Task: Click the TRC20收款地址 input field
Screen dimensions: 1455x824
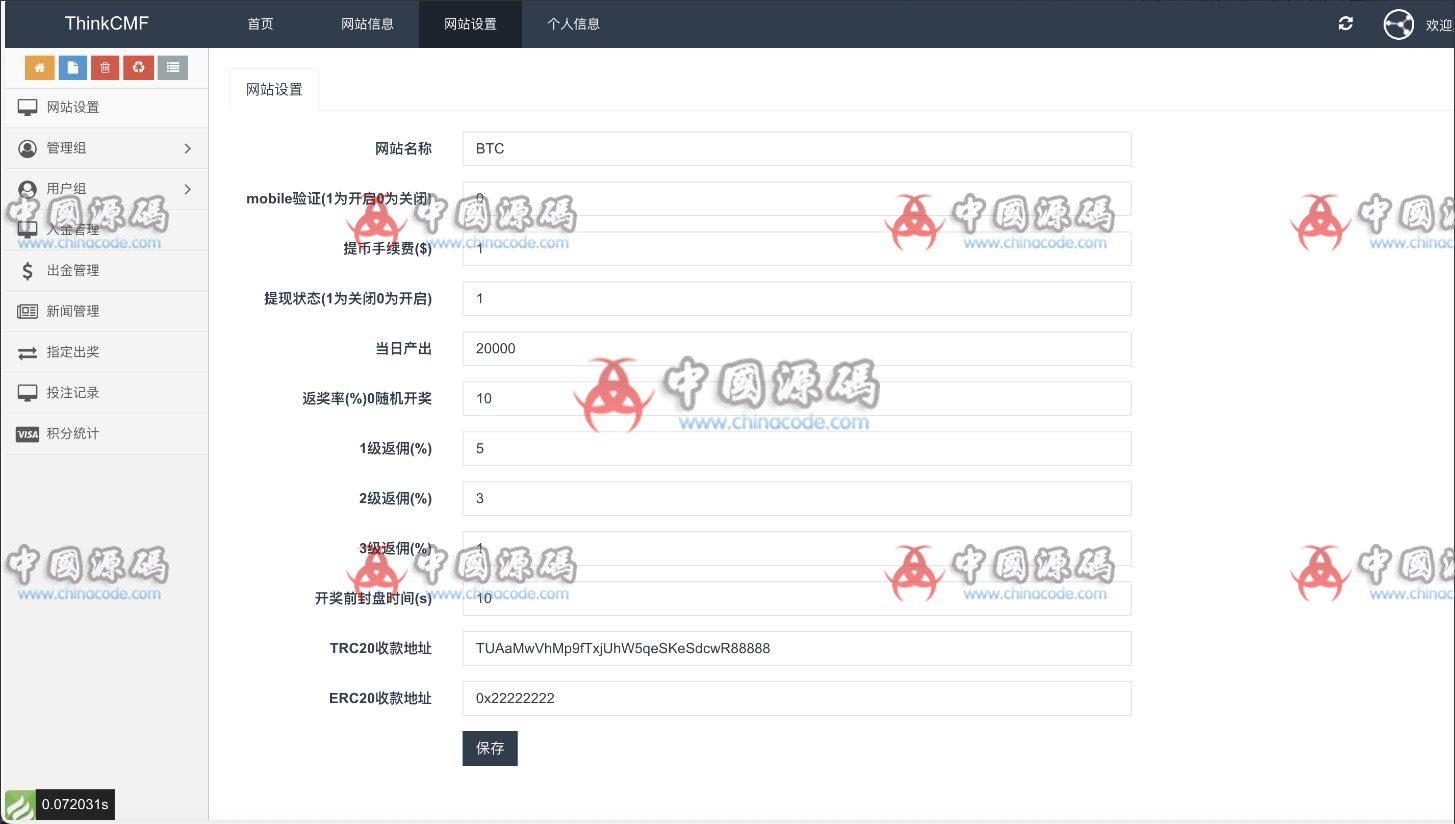Action: pyautogui.click(x=797, y=648)
